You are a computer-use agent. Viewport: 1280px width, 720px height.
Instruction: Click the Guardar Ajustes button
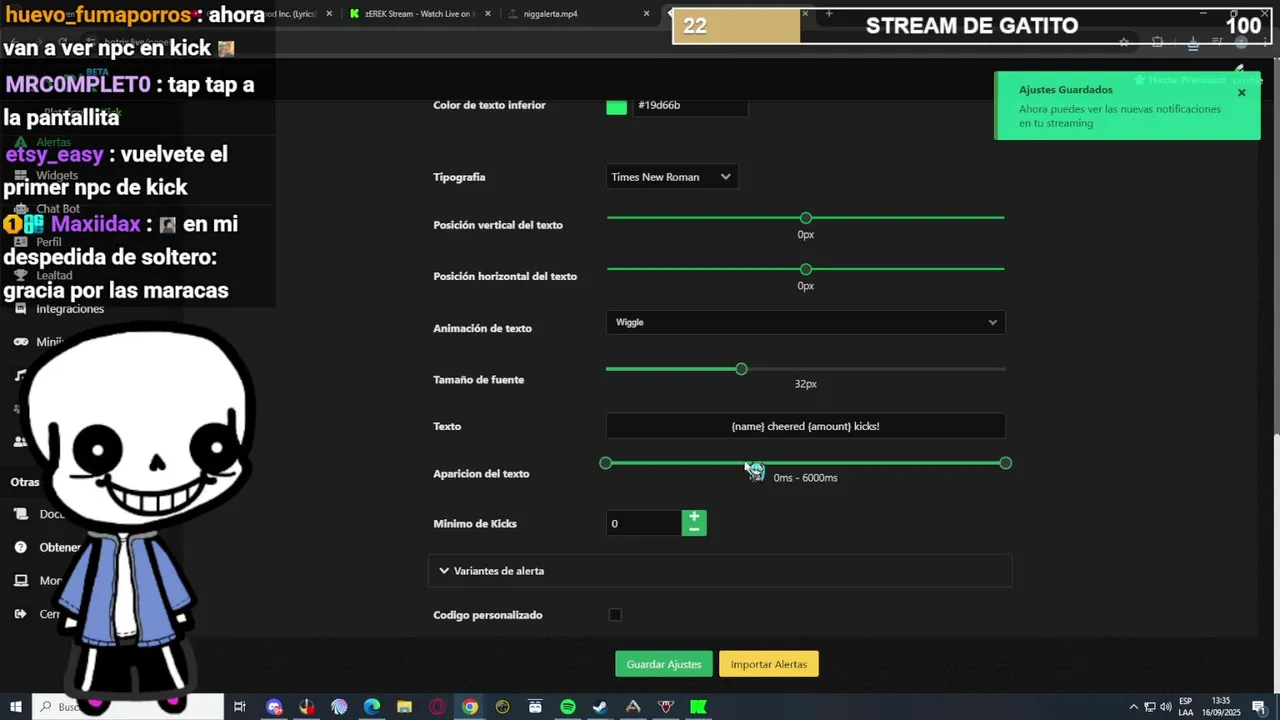[664, 664]
